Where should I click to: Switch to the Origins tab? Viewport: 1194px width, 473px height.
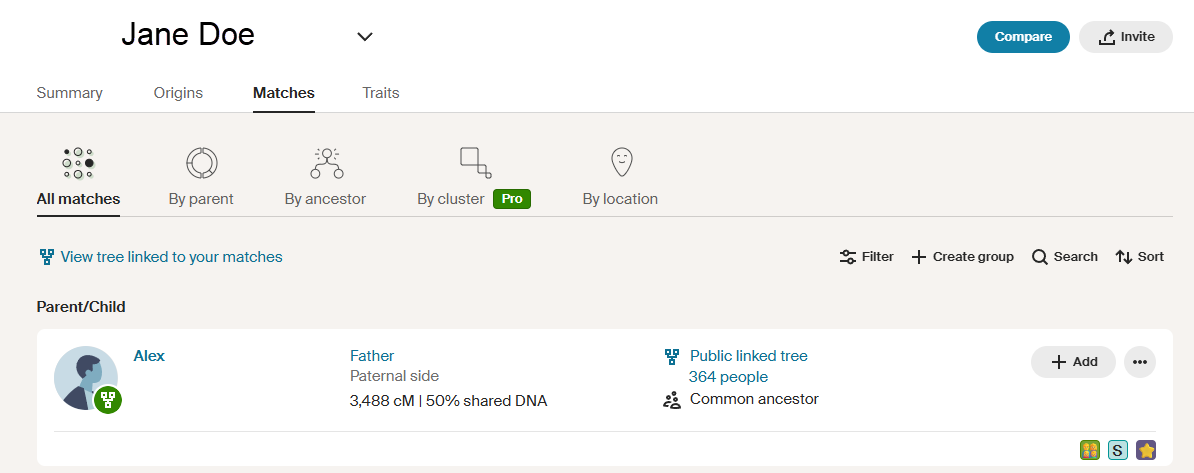pos(178,93)
